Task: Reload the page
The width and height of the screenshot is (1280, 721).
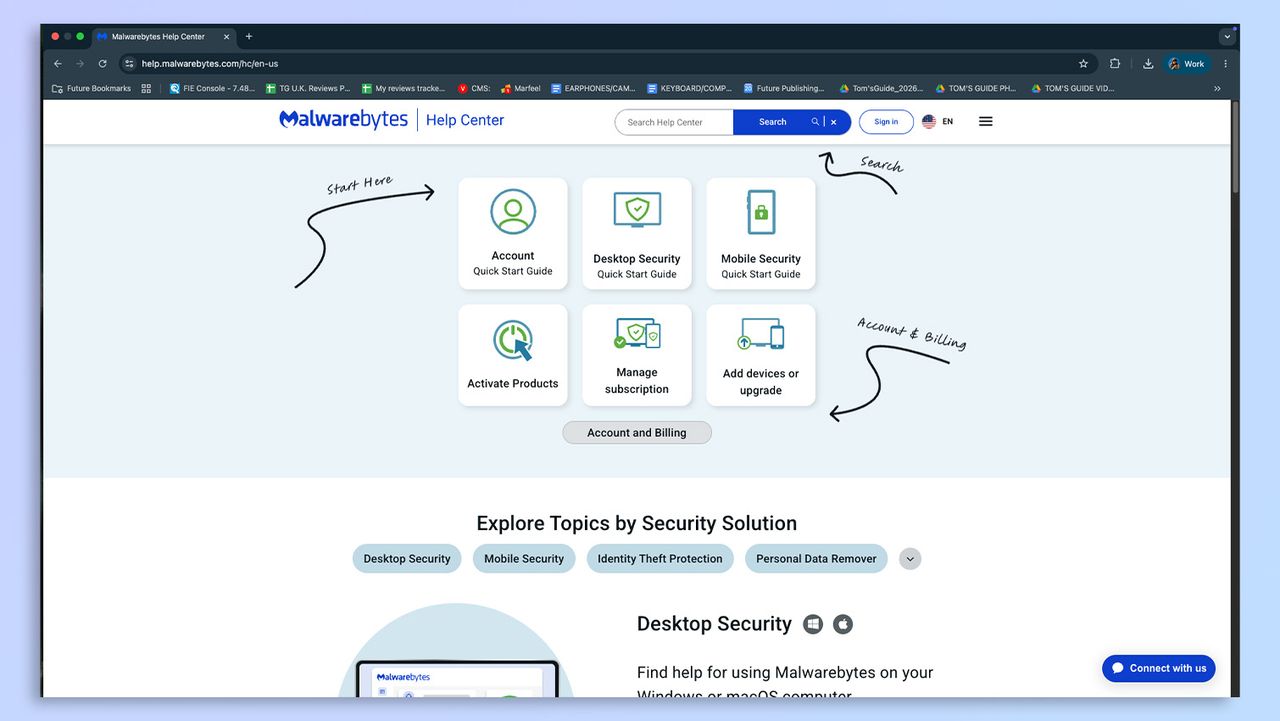Action: (x=102, y=64)
